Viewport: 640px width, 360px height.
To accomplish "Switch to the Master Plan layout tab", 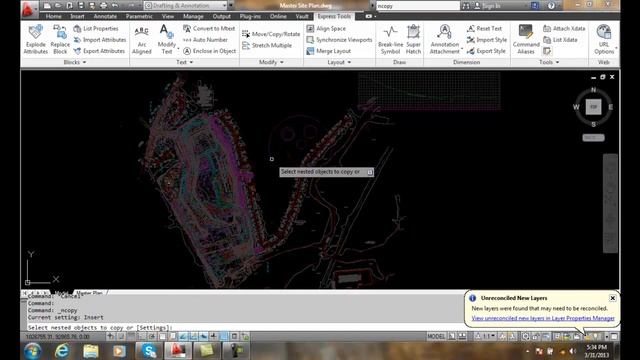I will point(89,293).
